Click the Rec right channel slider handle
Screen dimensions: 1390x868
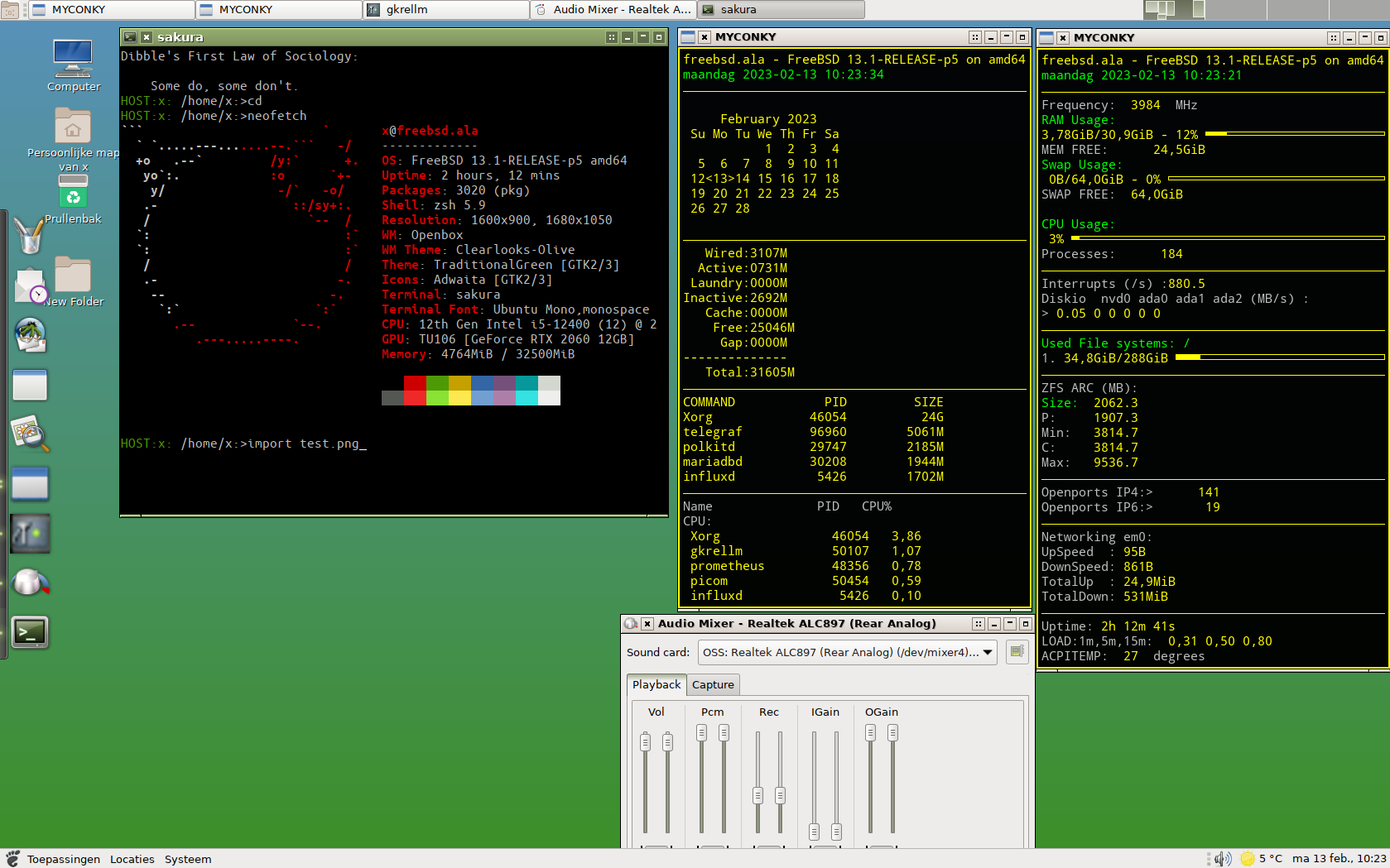coord(780,795)
